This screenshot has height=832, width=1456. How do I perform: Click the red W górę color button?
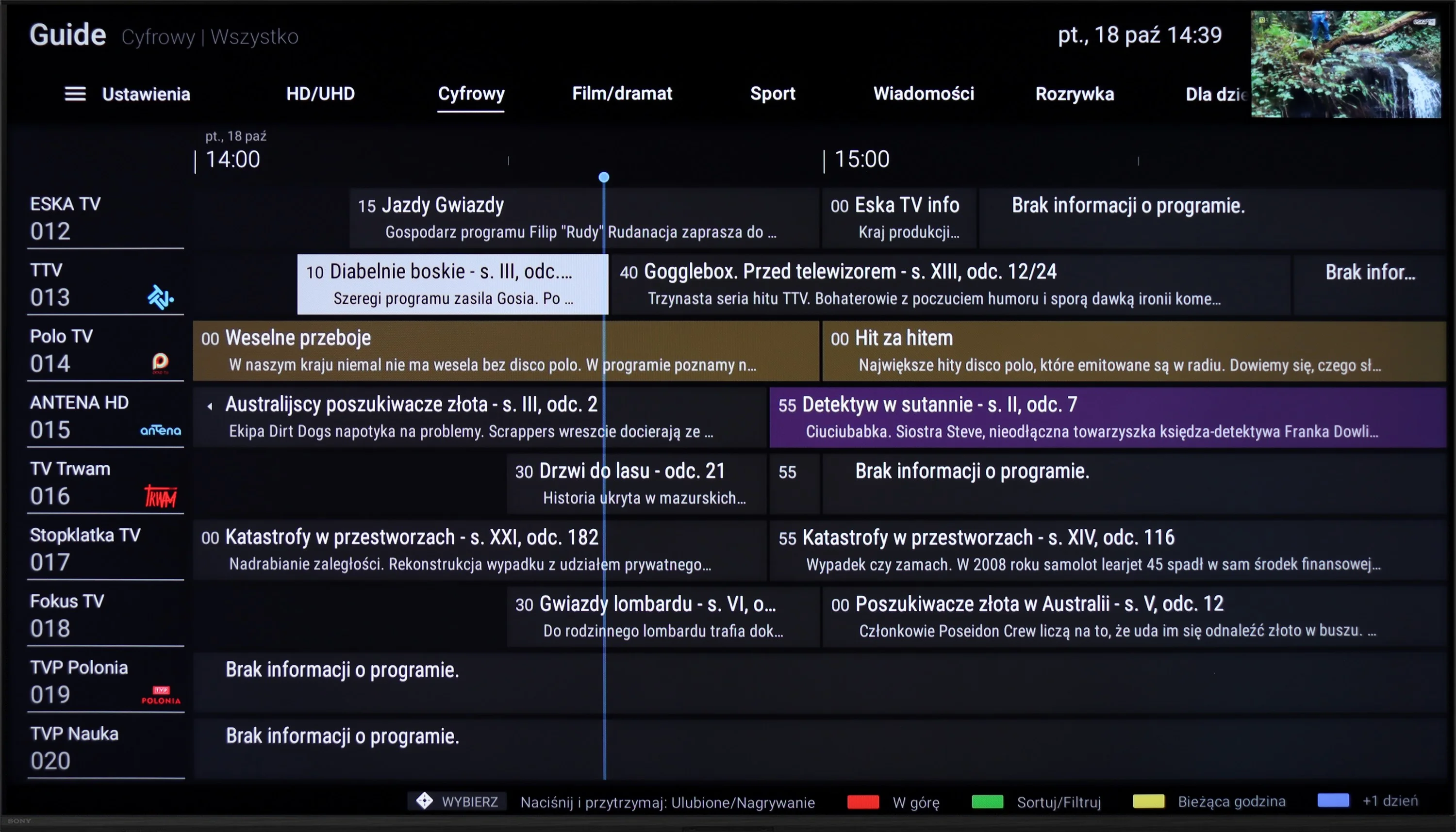point(862,801)
